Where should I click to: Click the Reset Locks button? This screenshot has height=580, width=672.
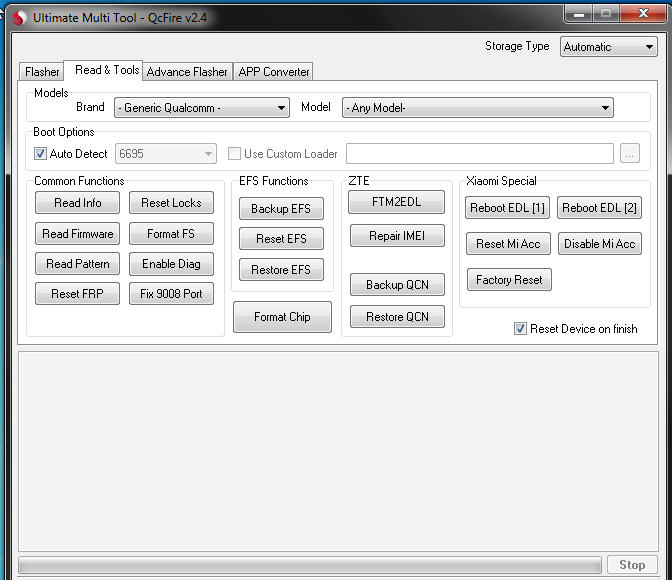click(171, 203)
